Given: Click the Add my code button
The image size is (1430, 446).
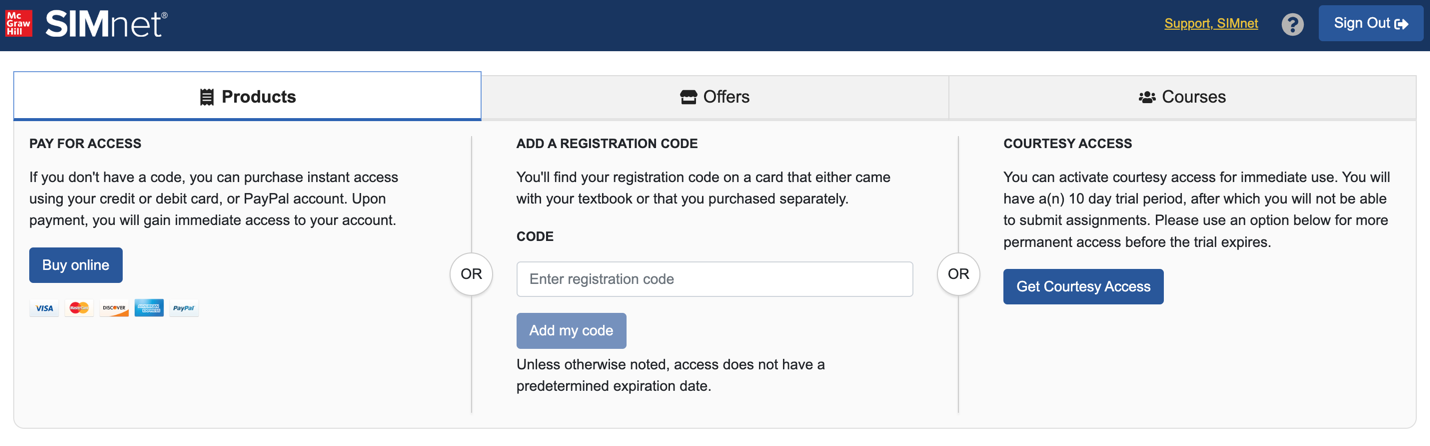Looking at the screenshot, I should pyautogui.click(x=571, y=331).
